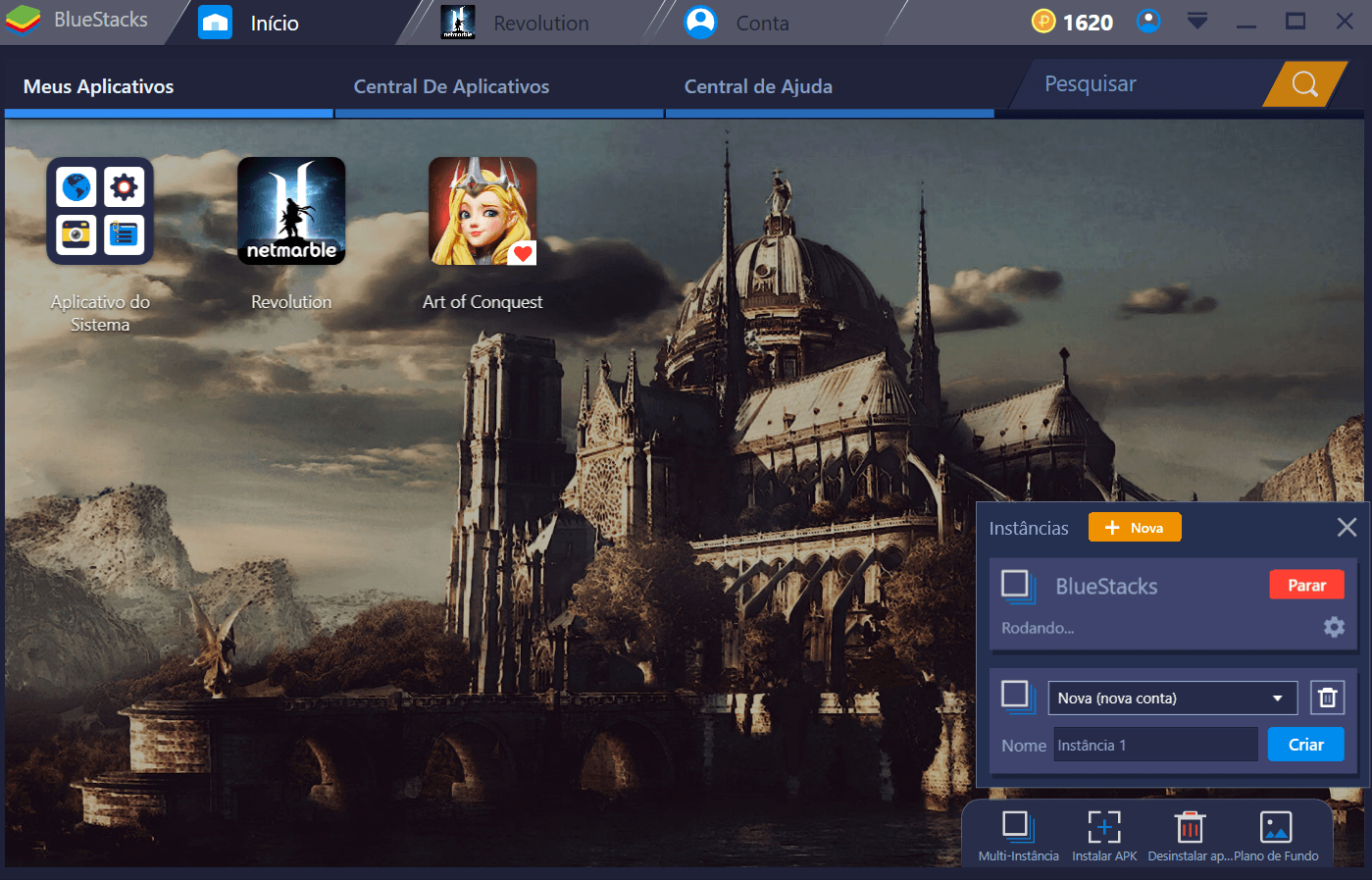The width and height of the screenshot is (1372, 880).
Task: Click the Rodando... status text
Action: [1038, 628]
